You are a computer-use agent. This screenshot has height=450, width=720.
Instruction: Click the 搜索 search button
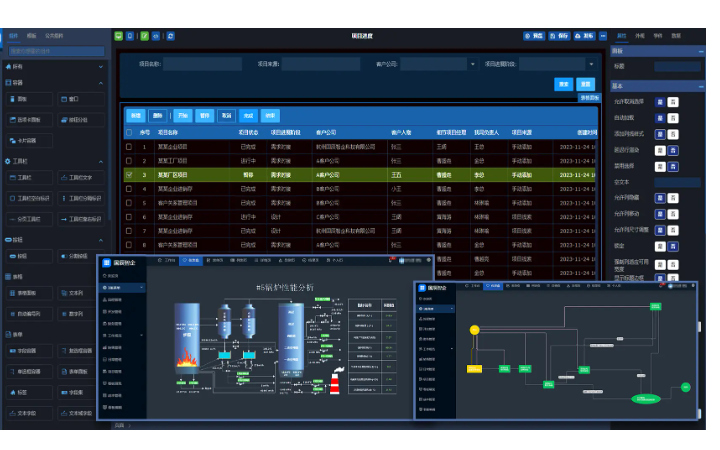click(x=563, y=84)
